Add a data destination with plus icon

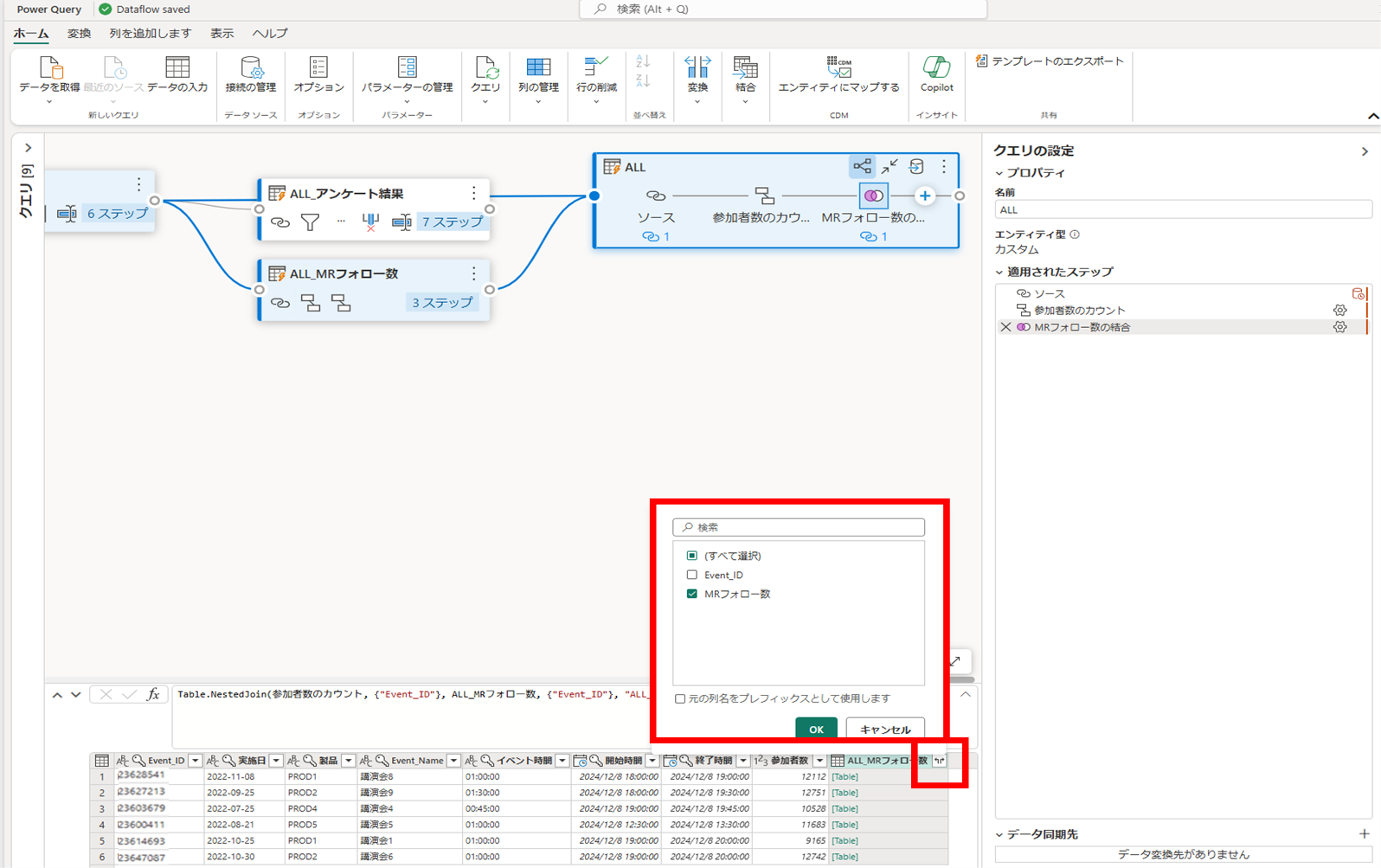click(1365, 834)
